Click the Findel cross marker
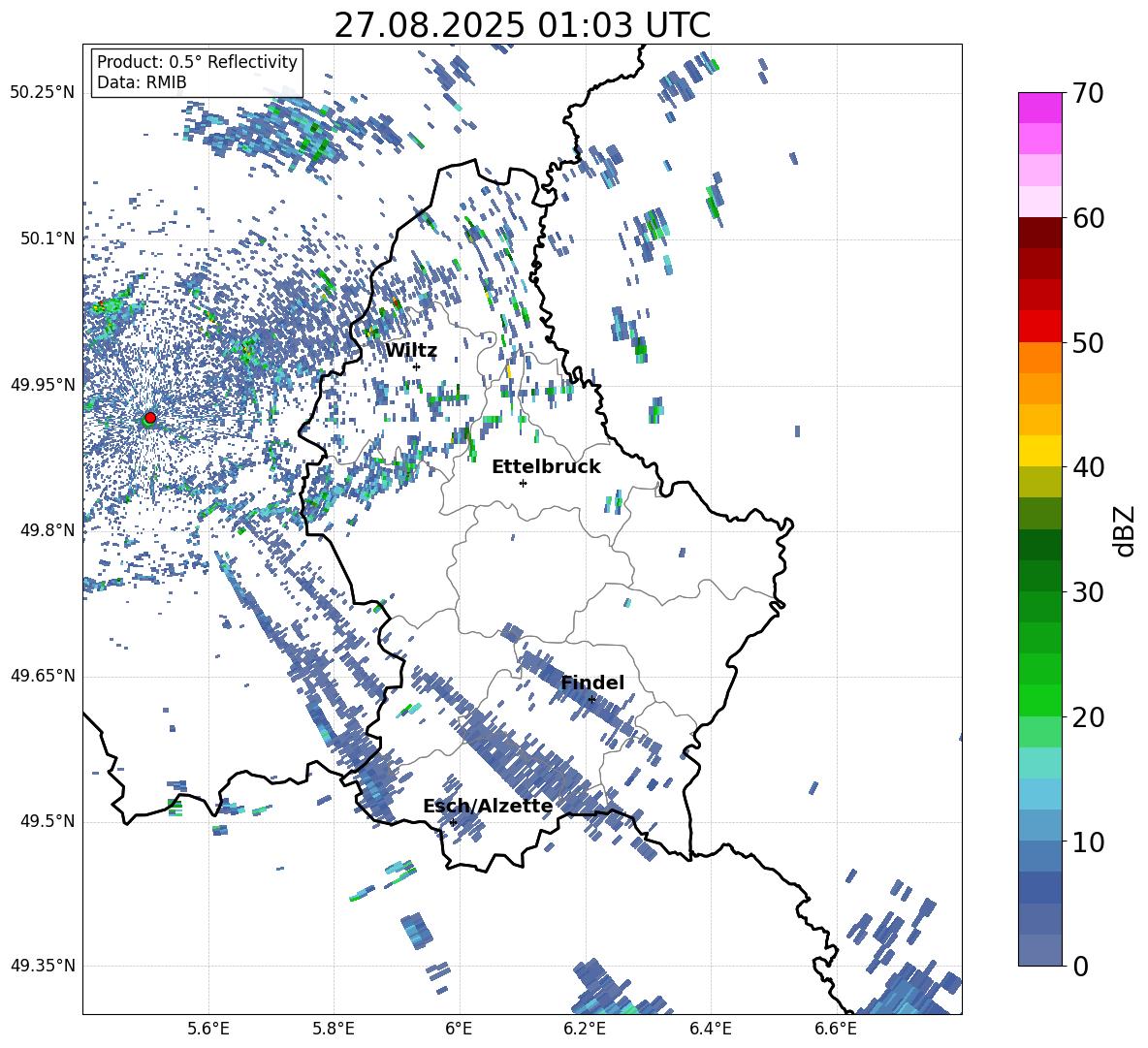This screenshot has width=1148, height=1048. pos(591,700)
